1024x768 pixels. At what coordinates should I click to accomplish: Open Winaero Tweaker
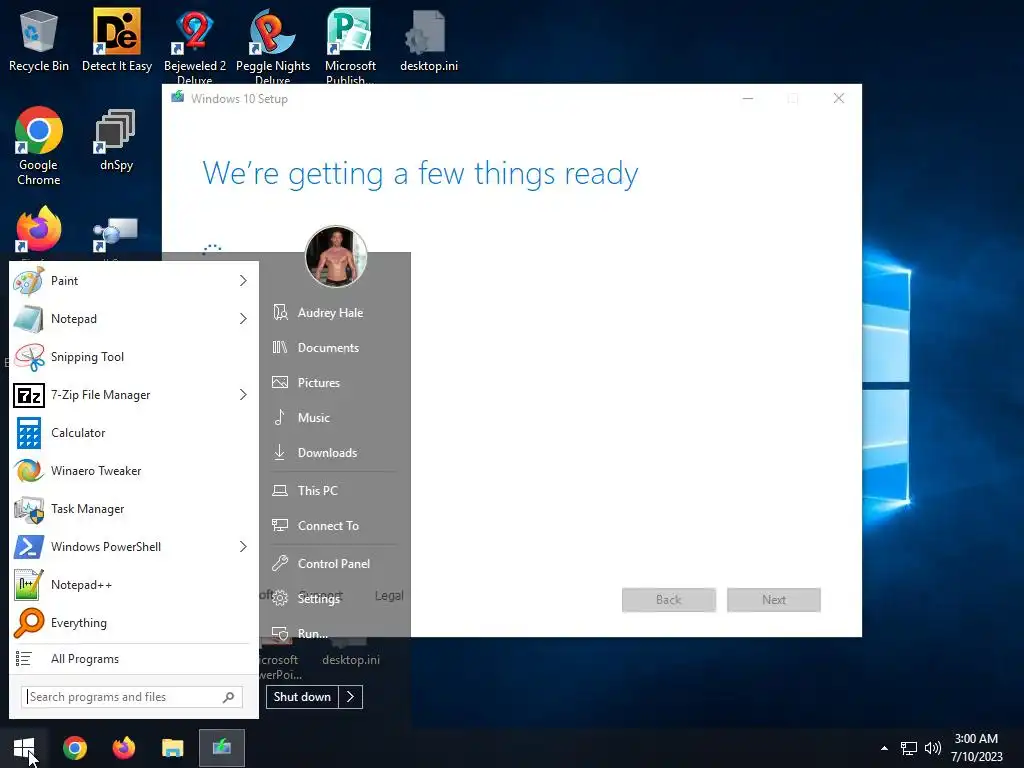pyautogui.click(x=134, y=471)
